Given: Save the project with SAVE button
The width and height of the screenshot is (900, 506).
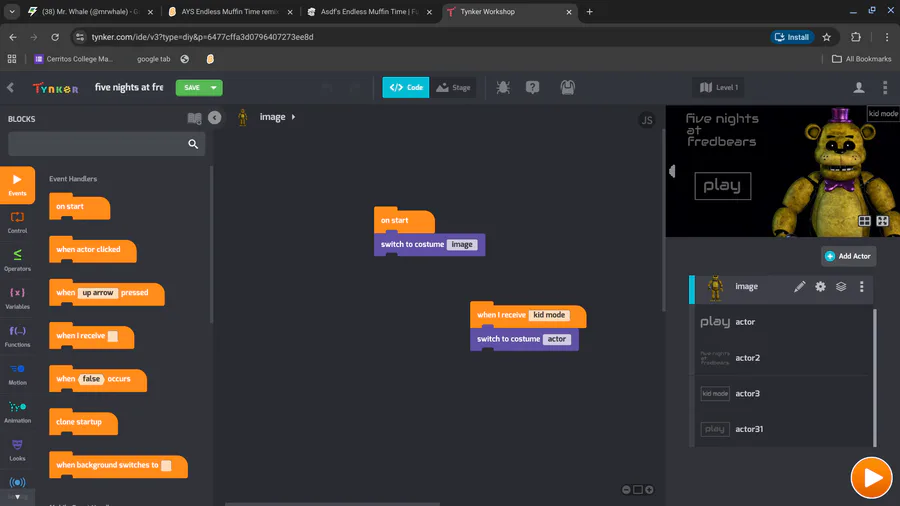Looking at the screenshot, I should [192, 88].
